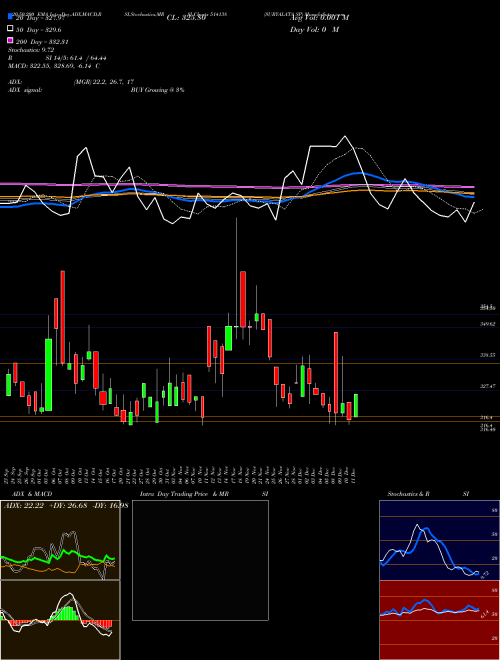
Task: Click the blue 20 Day EMA legend swatch
Action: [11, 16]
